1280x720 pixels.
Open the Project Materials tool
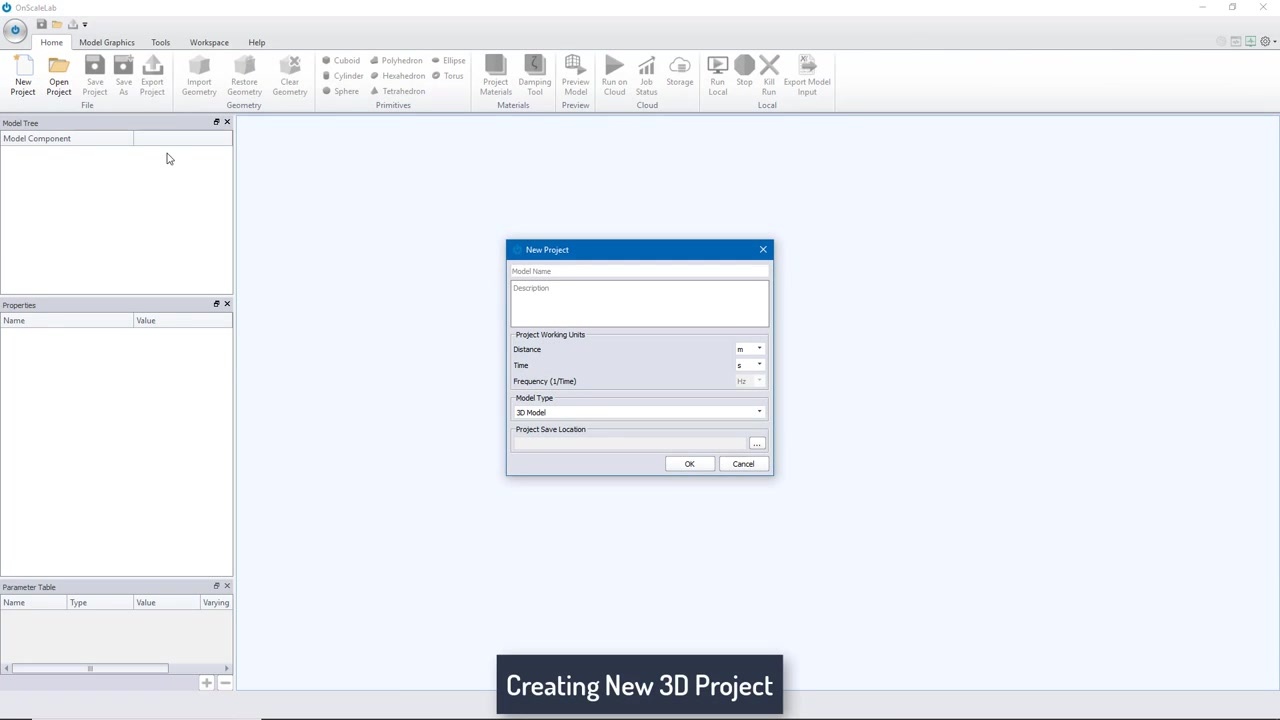(495, 76)
